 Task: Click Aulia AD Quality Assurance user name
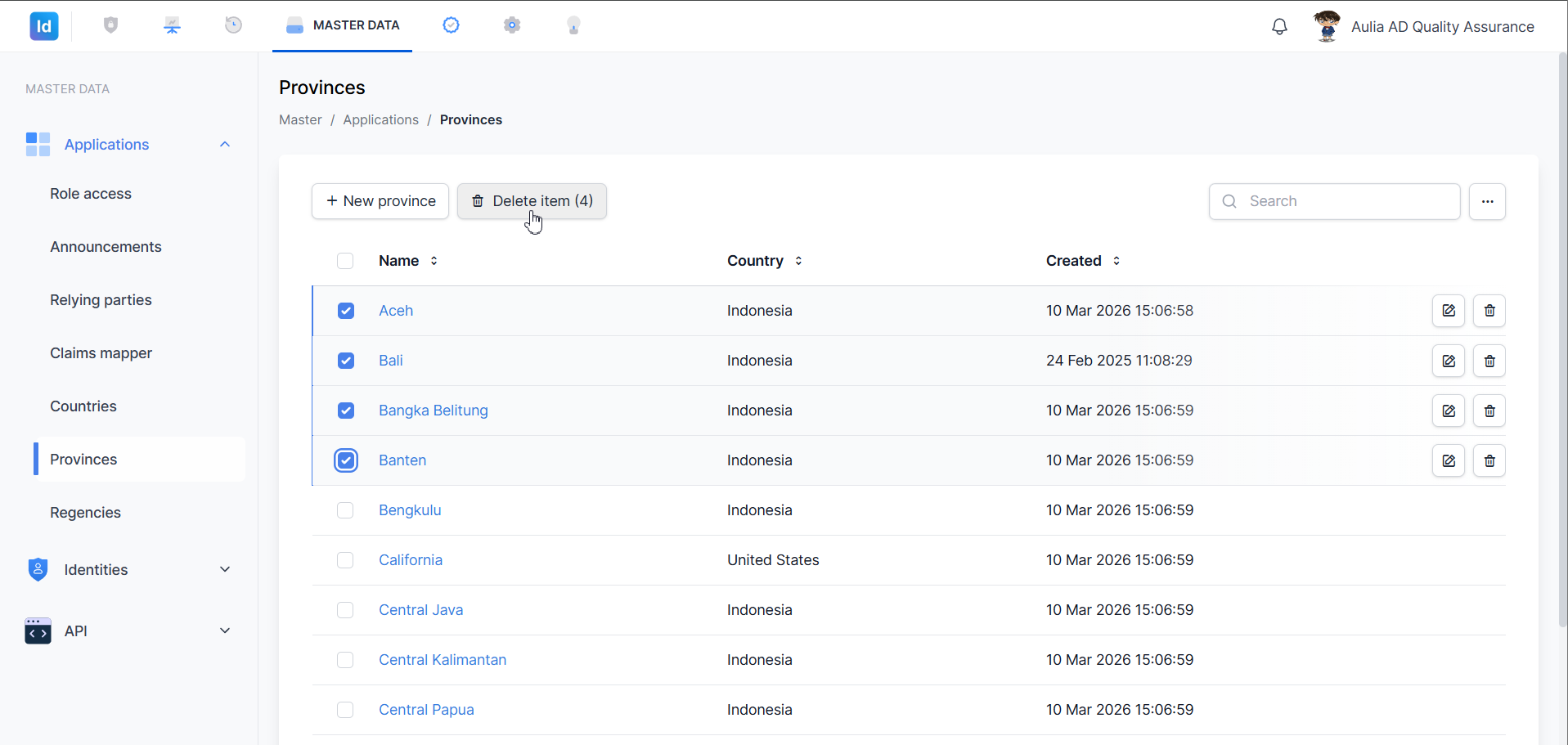click(1442, 27)
